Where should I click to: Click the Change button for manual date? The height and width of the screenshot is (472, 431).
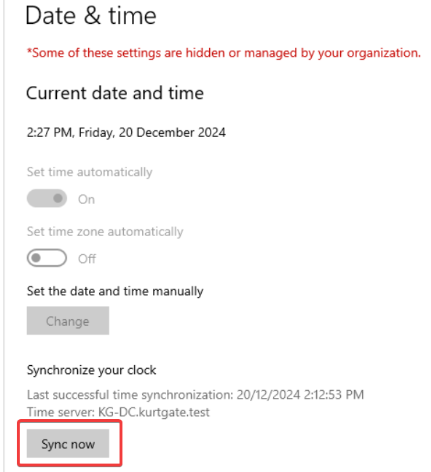[68, 321]
